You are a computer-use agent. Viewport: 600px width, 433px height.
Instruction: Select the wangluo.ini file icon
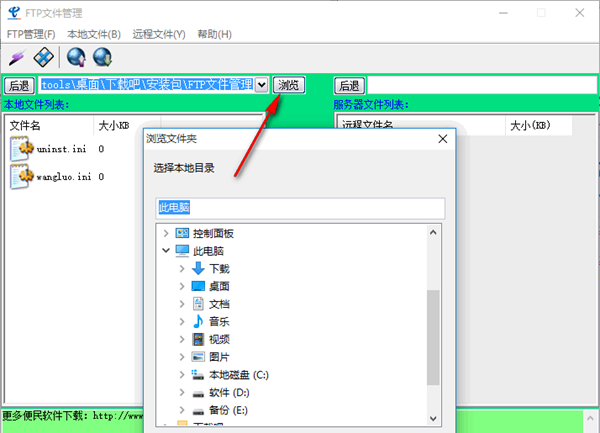[x=21, y=176]
